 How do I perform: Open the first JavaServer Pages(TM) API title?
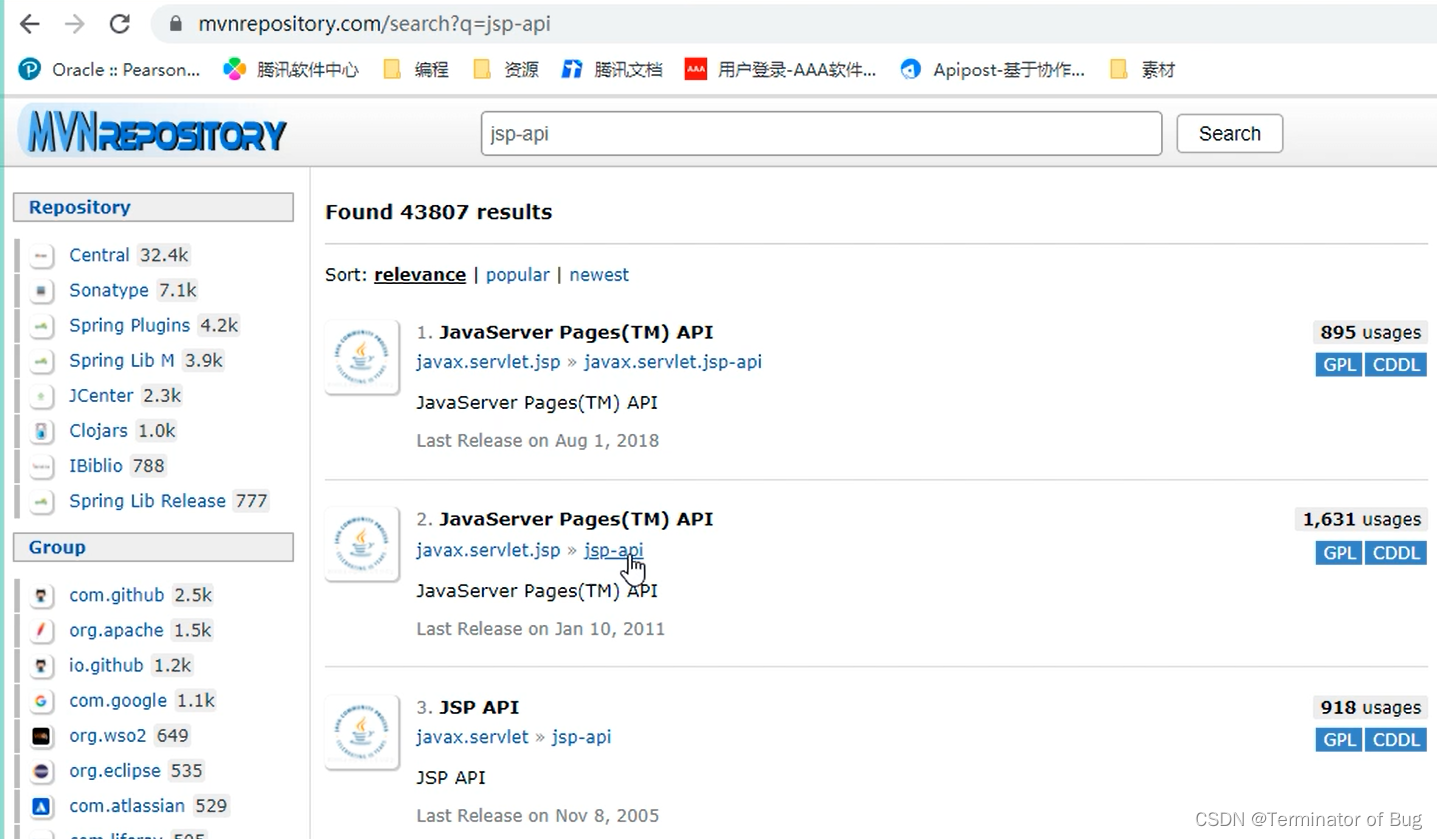click(576, 332)
